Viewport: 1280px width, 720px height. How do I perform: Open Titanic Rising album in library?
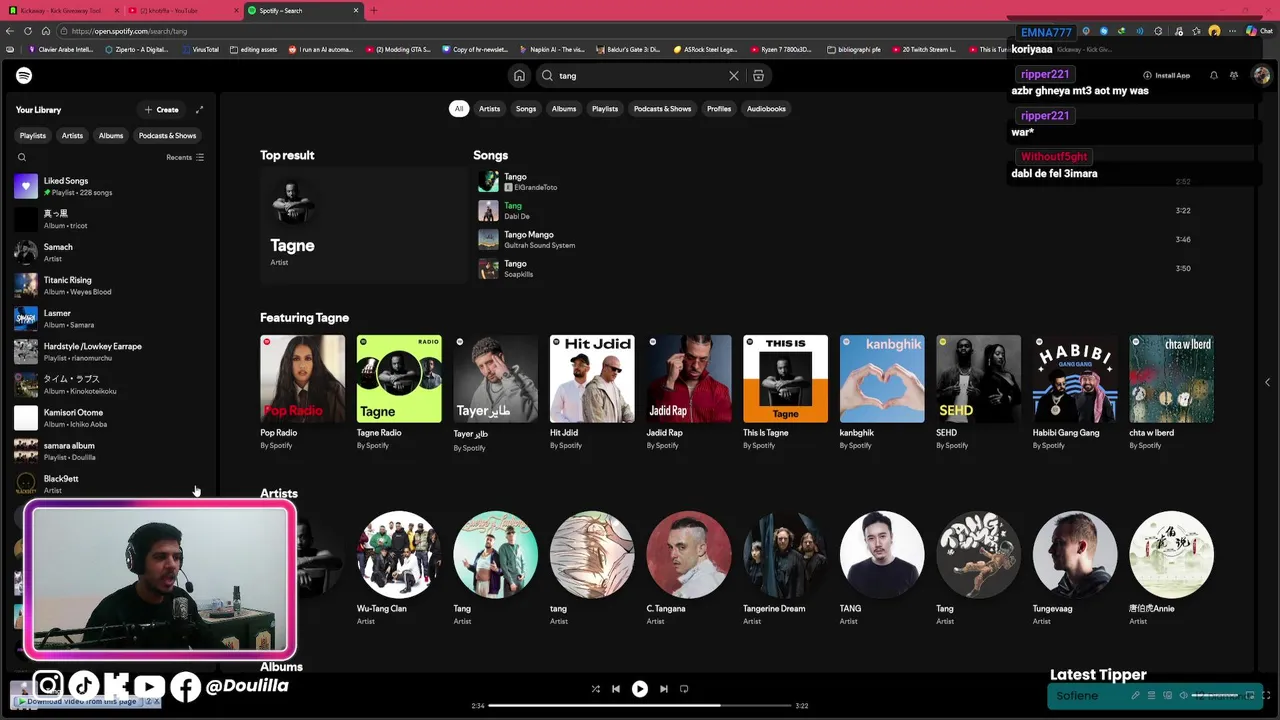[110, 285]
